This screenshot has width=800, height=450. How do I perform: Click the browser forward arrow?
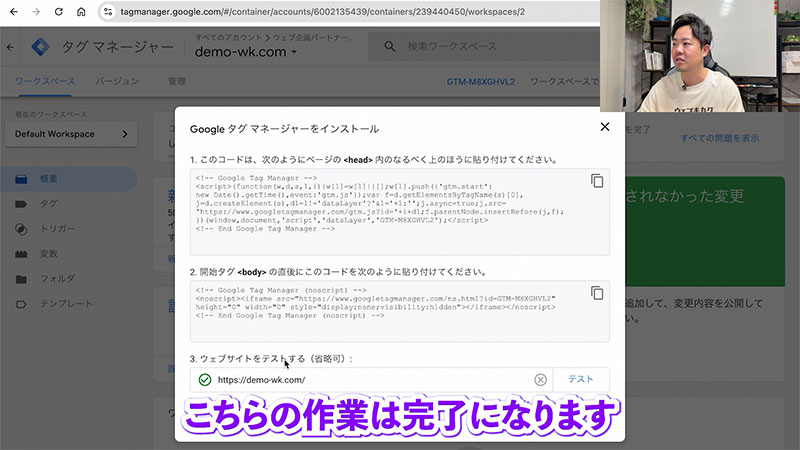36,12
